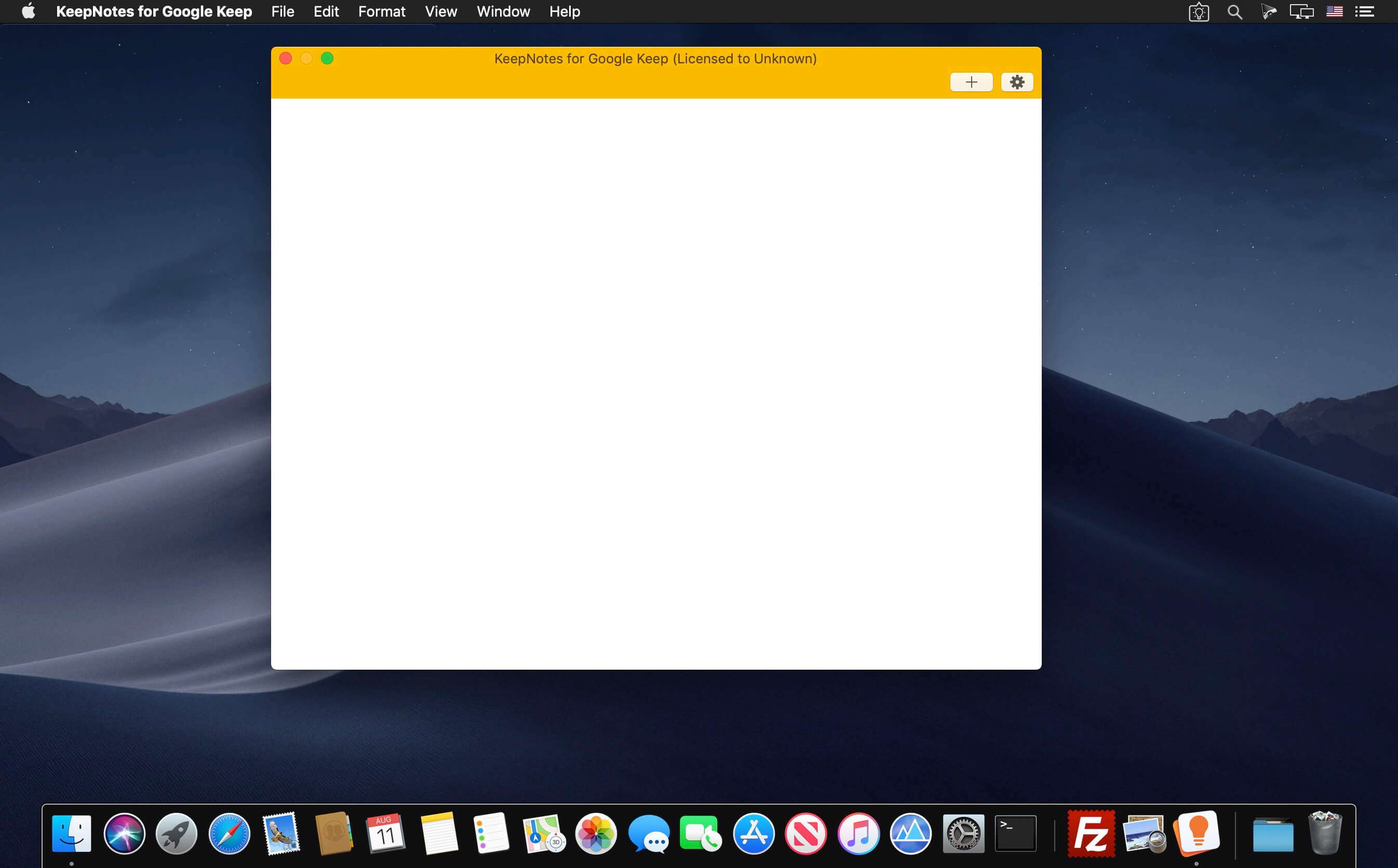Click the Format menu item
This screenshot has height=868, width=1398.
click(x=381, y=12)
